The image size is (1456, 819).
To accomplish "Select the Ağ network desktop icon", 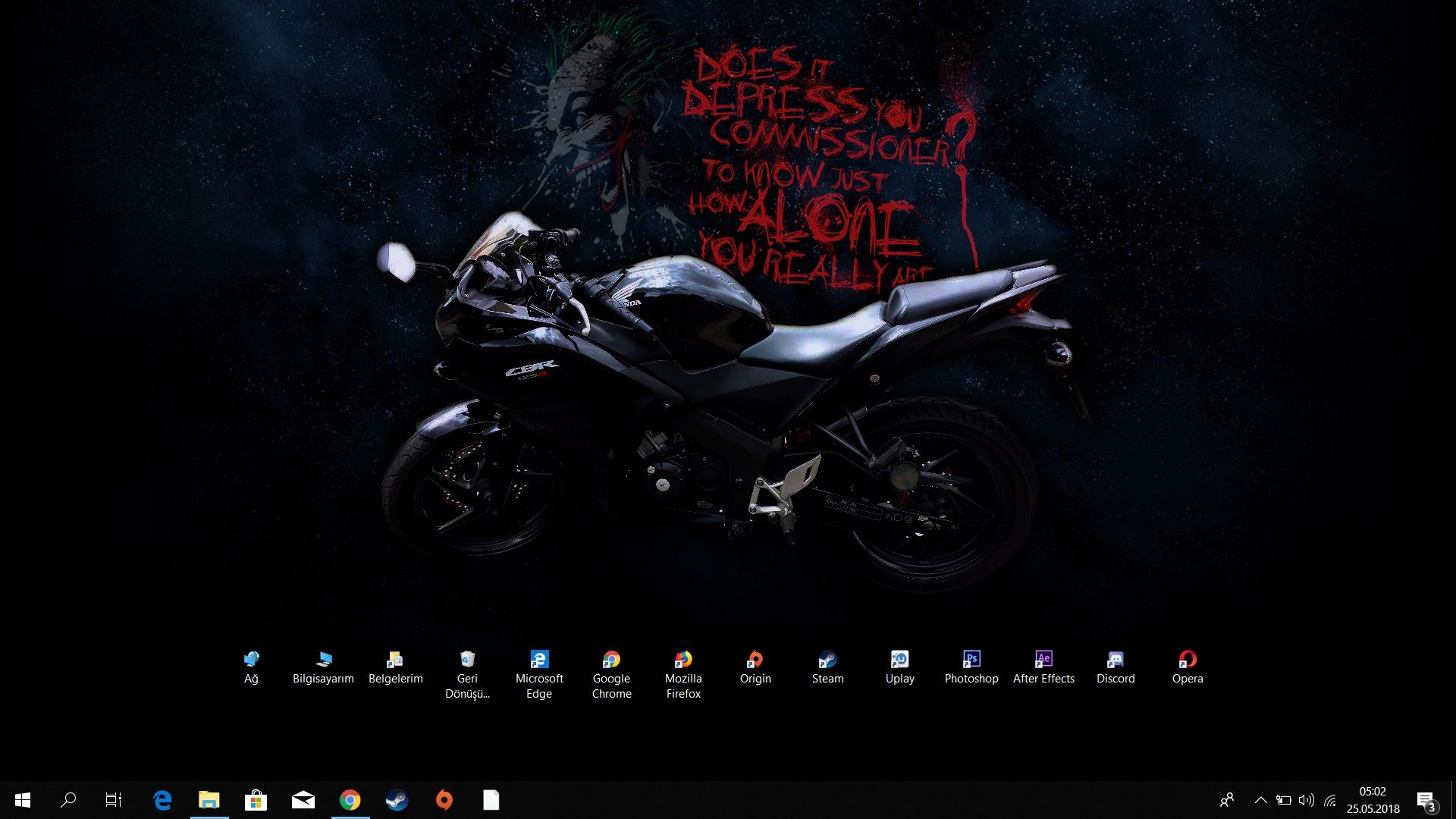I will [251, 660].
